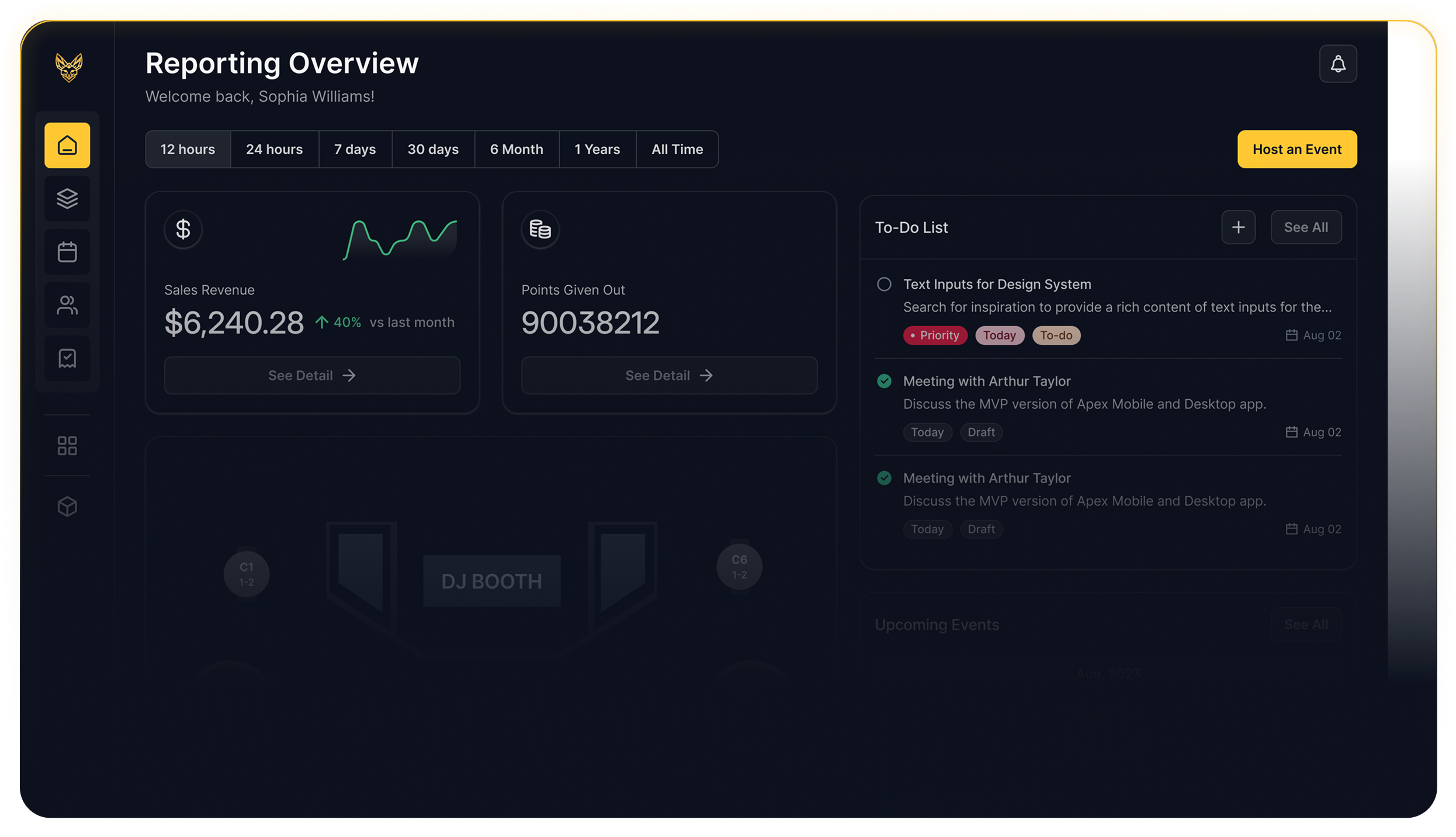Click the 3D cube sidebar icon

click(67, 506)
